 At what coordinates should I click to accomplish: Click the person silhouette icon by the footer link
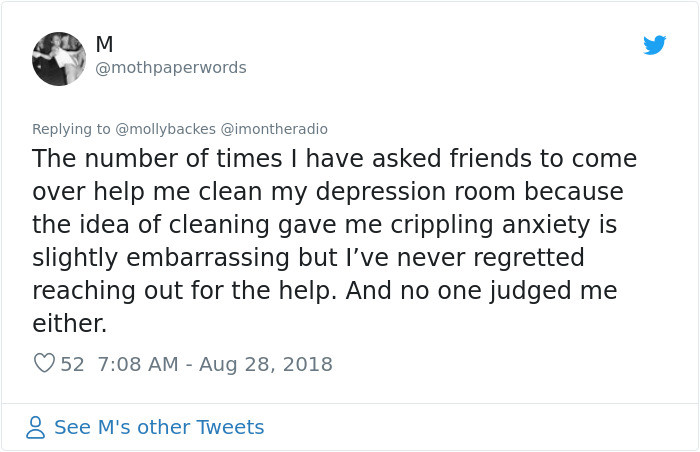click(35, 427)
